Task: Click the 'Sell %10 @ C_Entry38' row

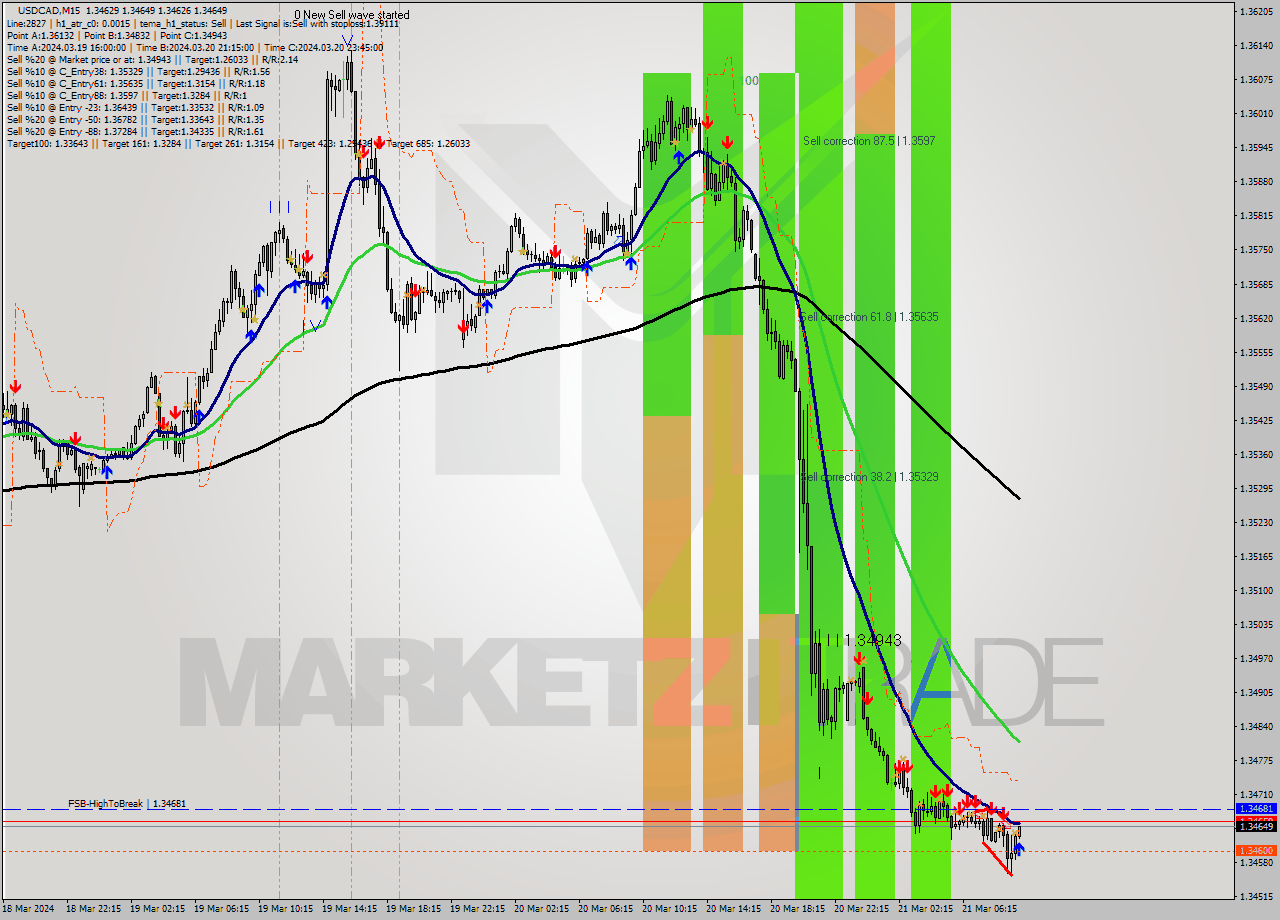Action: tap(138, 71)
